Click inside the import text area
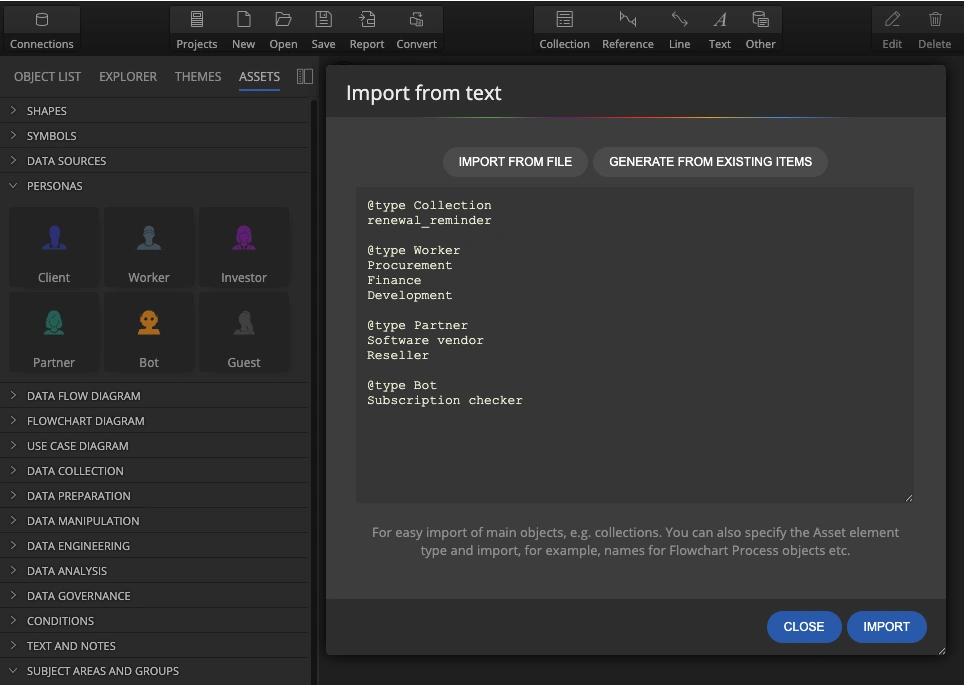The height and width of the screenshot is (685, 964). click(634, 345)
